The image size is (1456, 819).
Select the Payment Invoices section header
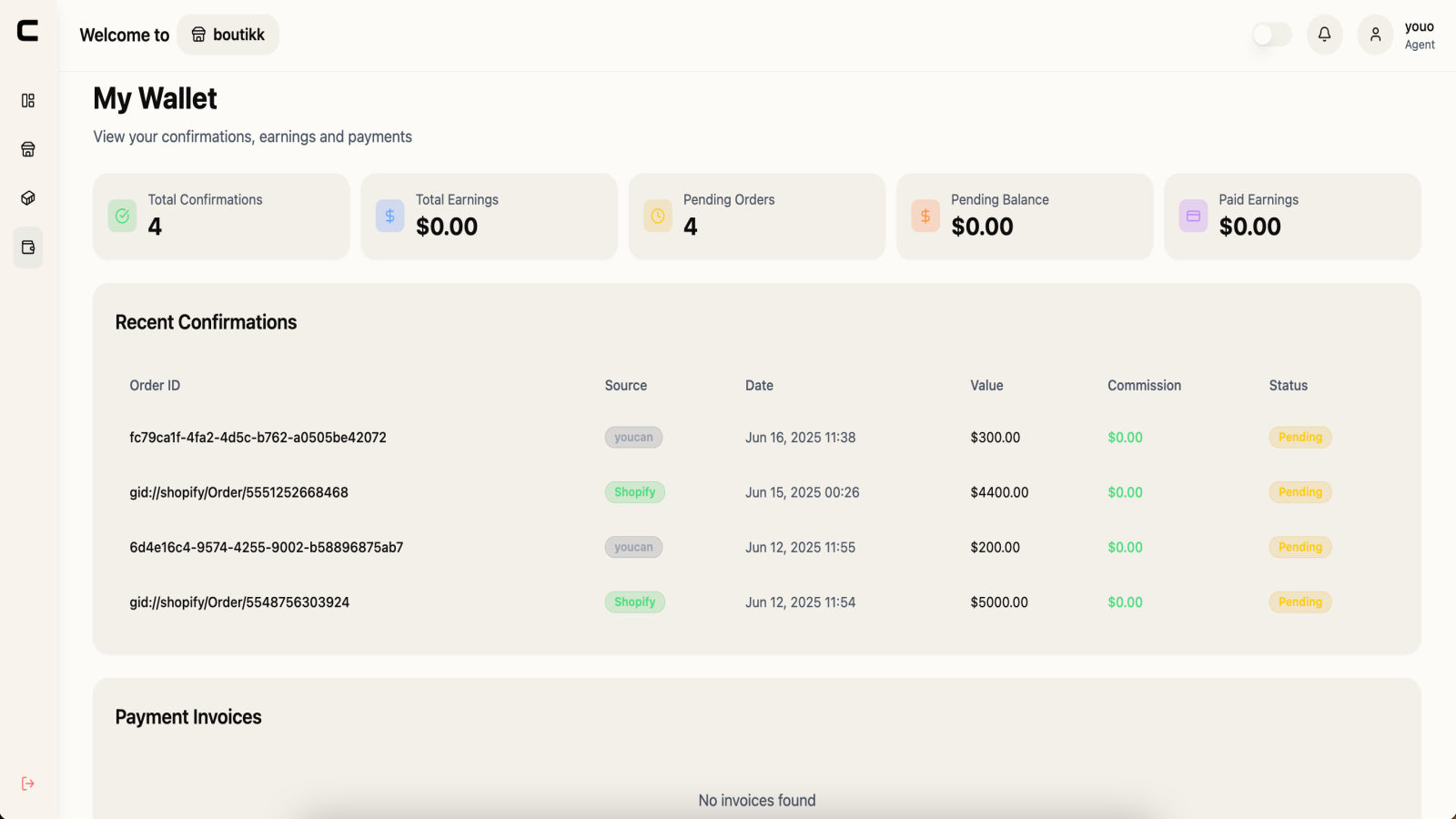pyautogui.click(x=187, y=716)
